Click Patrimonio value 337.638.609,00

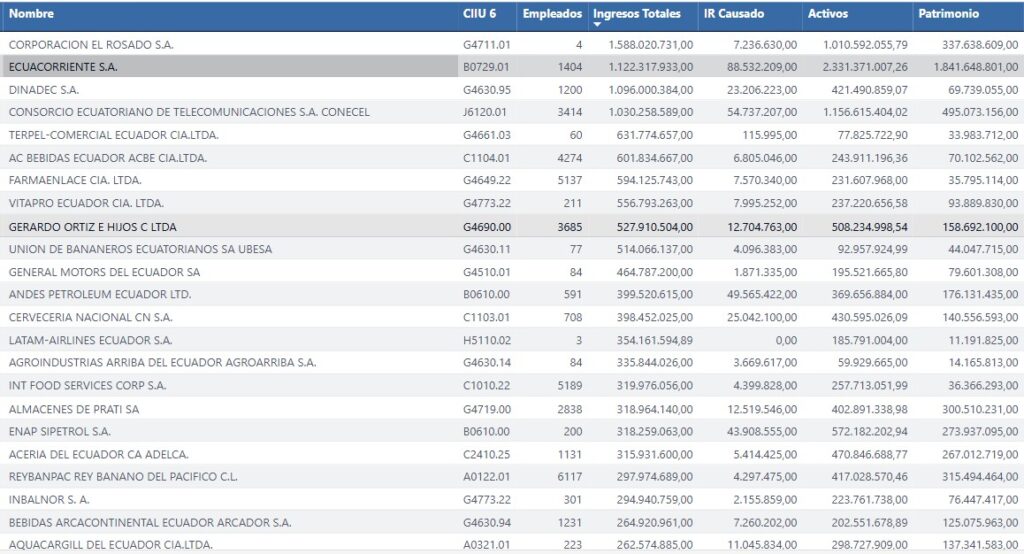click(x=980, y=44)
